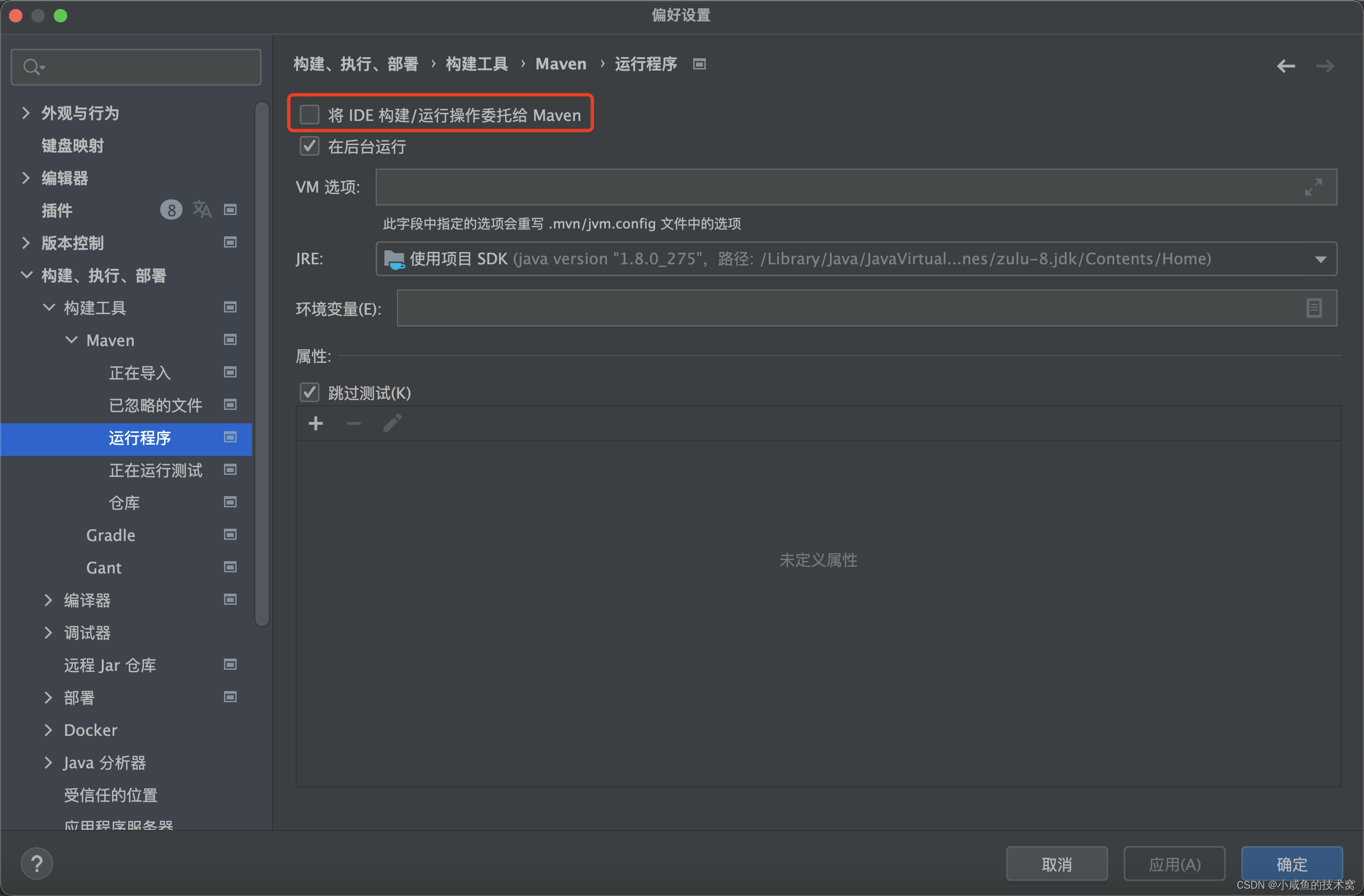Image resolution: width=1364 pixels, height=896 pixels.
Task: Click project icon on the Maven row
Action: 230,340
